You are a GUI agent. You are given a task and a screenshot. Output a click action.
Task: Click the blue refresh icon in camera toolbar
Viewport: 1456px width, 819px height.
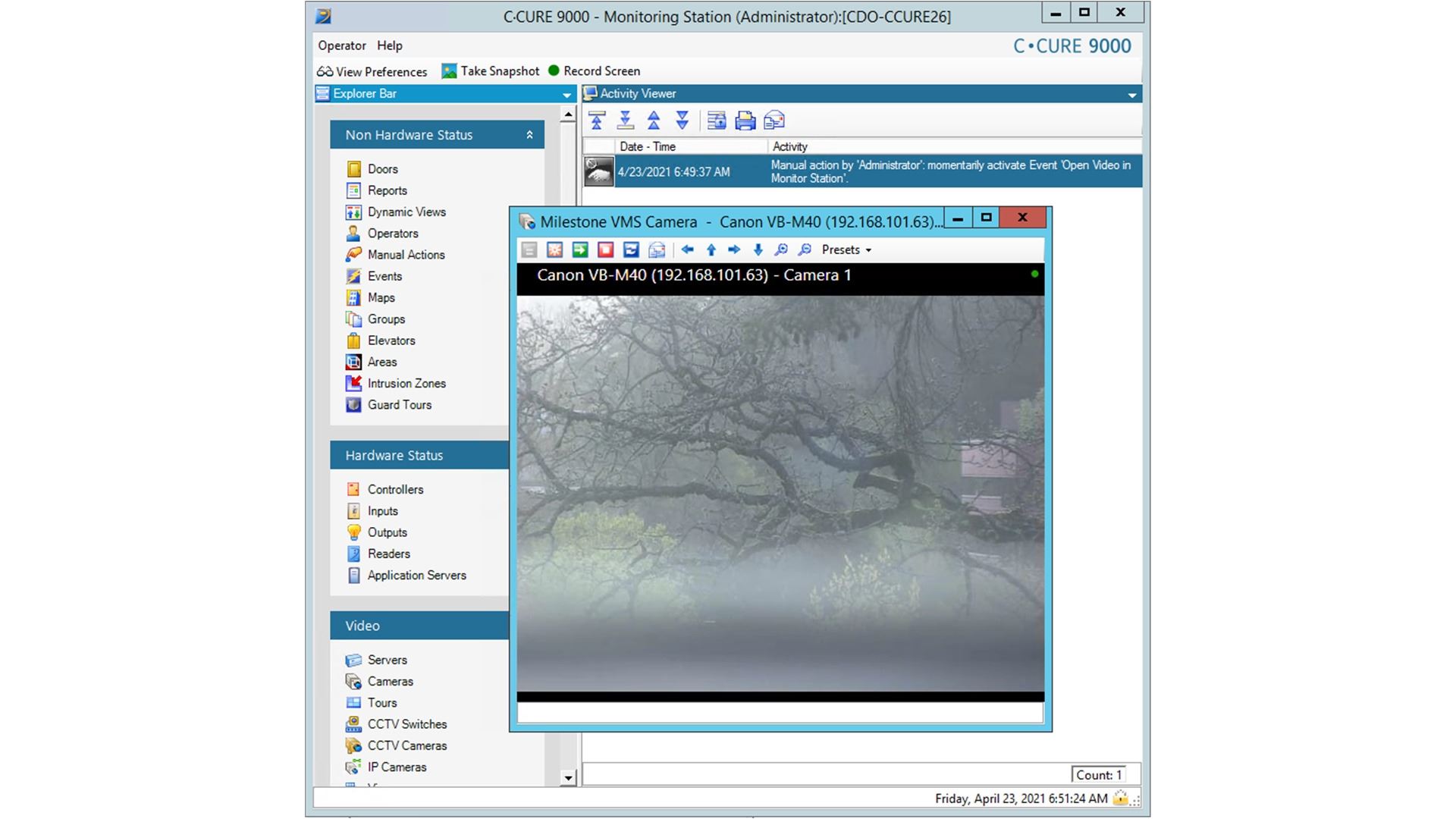tap(631, 249)
